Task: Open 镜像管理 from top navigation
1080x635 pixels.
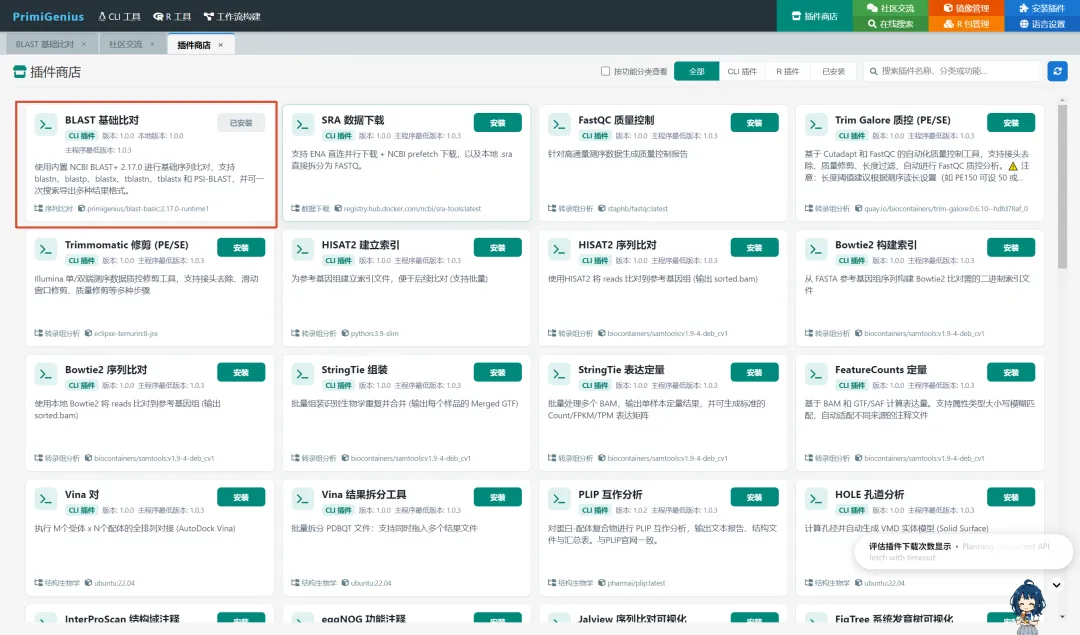Action: tap(966, 8)
